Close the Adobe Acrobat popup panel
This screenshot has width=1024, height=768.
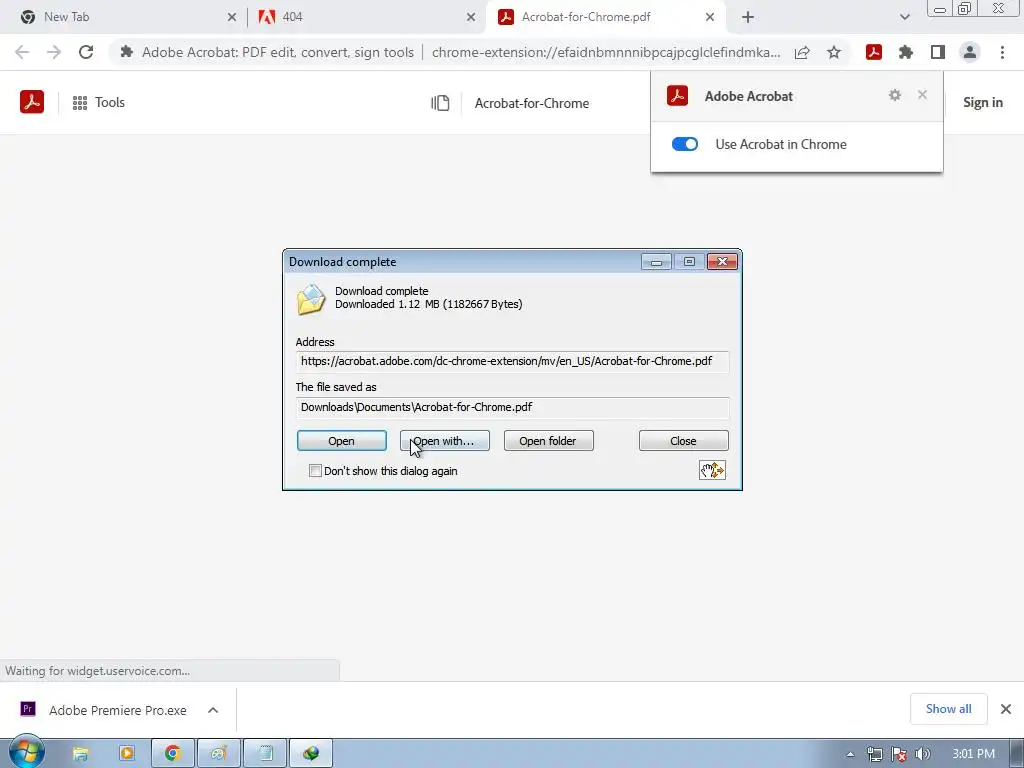click(922, 95)
